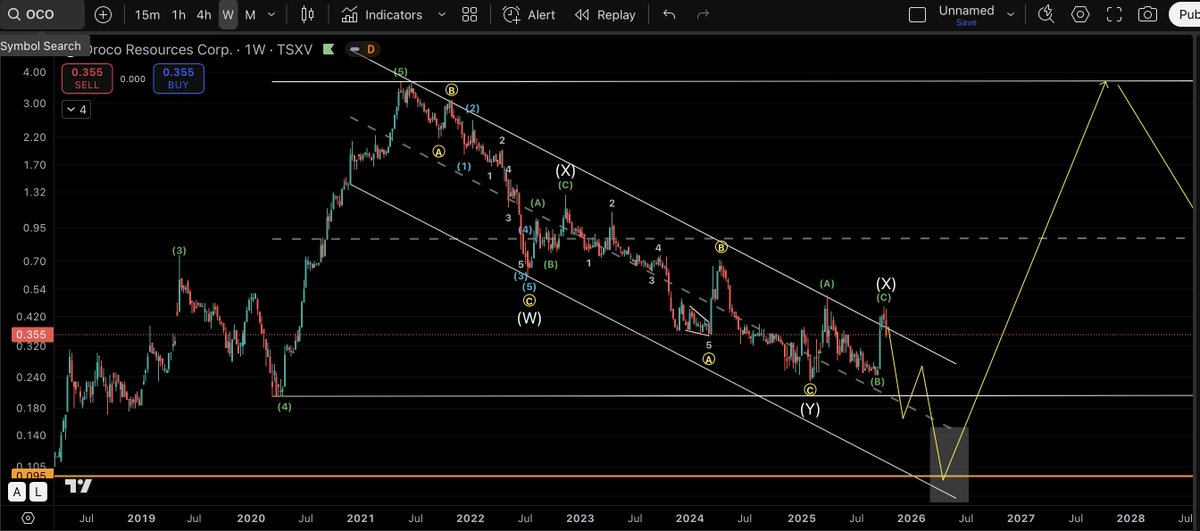Select the 4h timeframe

[x=204, y=15]
